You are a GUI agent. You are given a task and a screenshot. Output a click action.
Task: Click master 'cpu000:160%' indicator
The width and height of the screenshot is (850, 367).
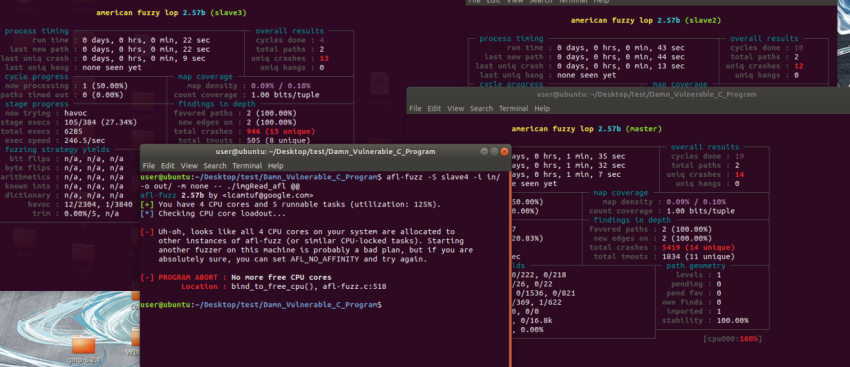click(x=733, y=338)
